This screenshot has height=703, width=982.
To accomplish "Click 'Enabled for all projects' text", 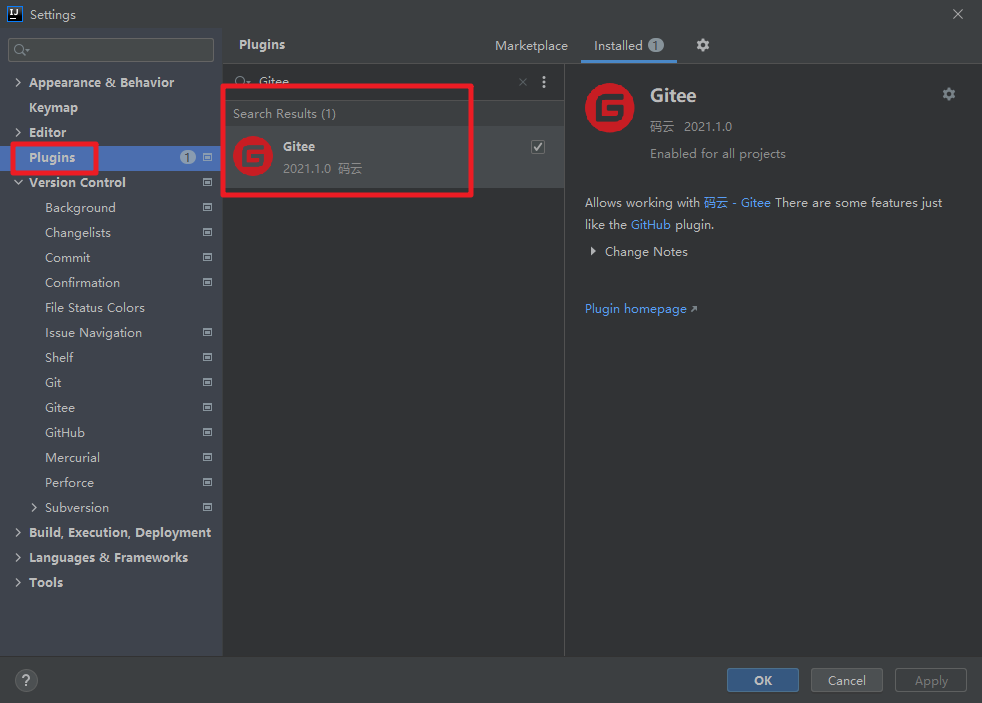I will (718, 154).
